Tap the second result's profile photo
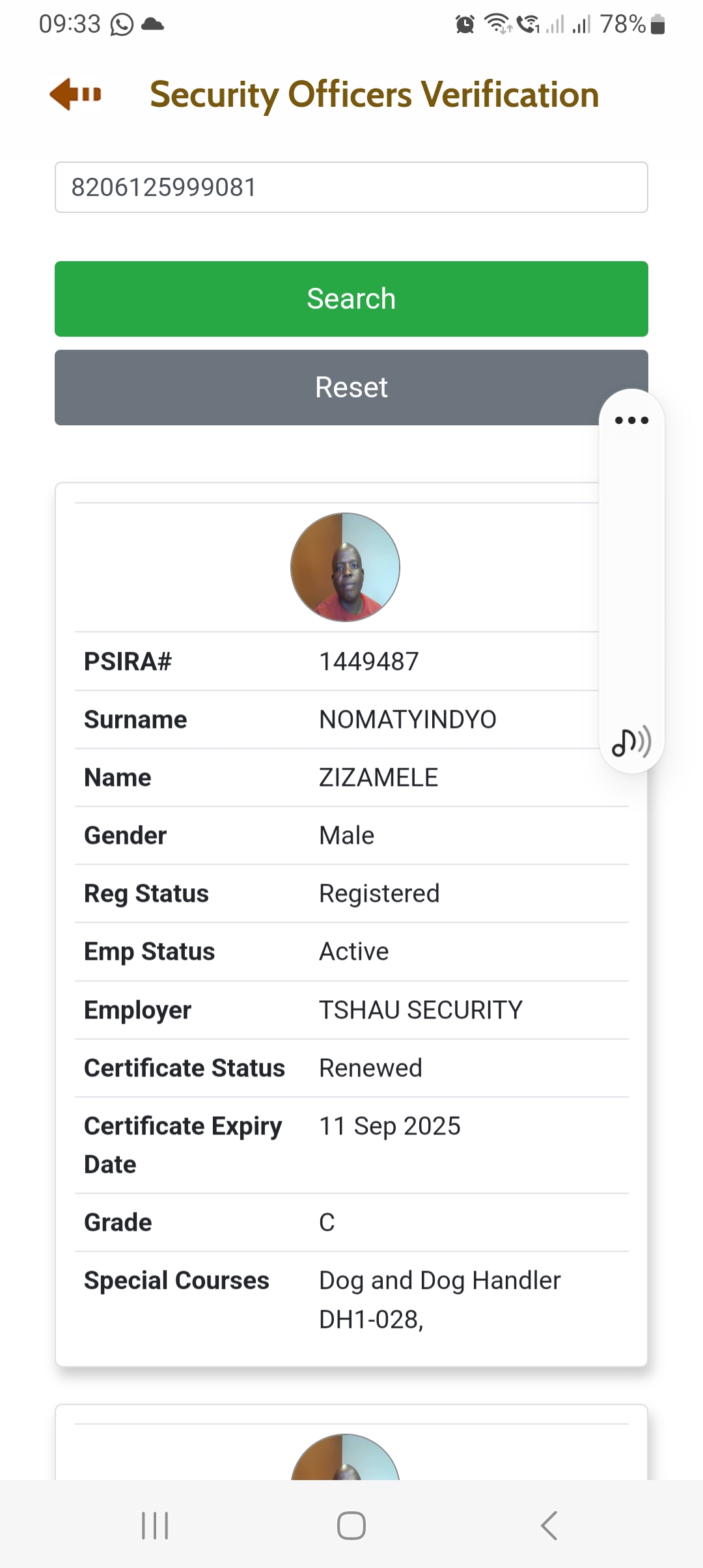The height and width of the screenshot is (1568, 703). (345, 1457)
